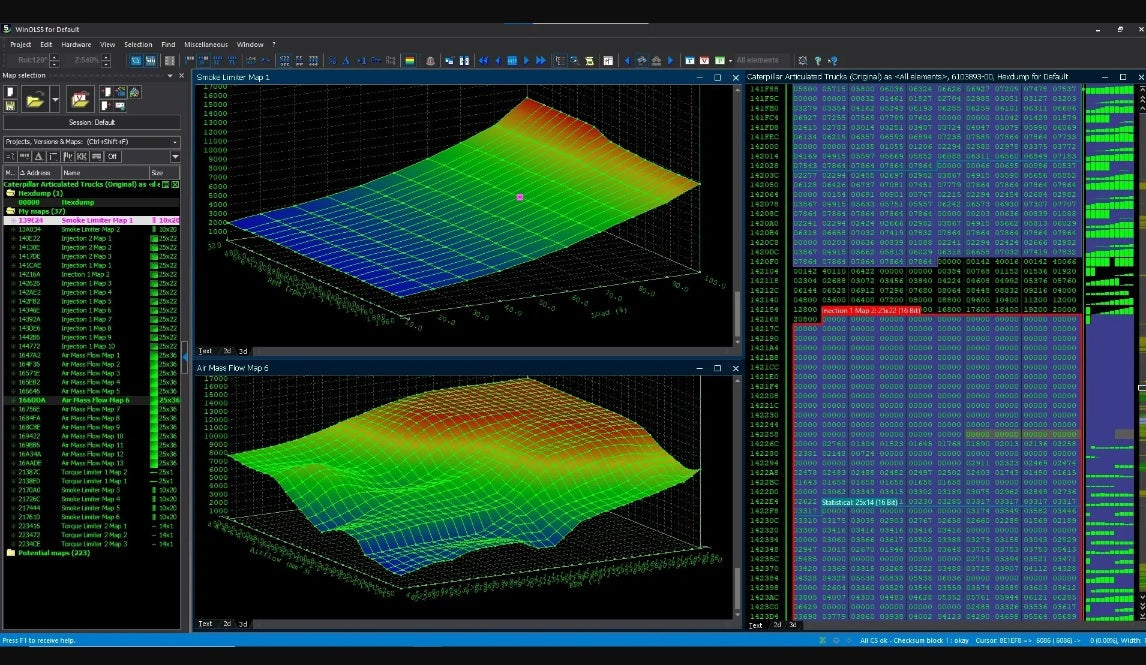Click the color spectrum toolbar icon
The height and width of the screenshot is (665, 1146).
[408, 60]
